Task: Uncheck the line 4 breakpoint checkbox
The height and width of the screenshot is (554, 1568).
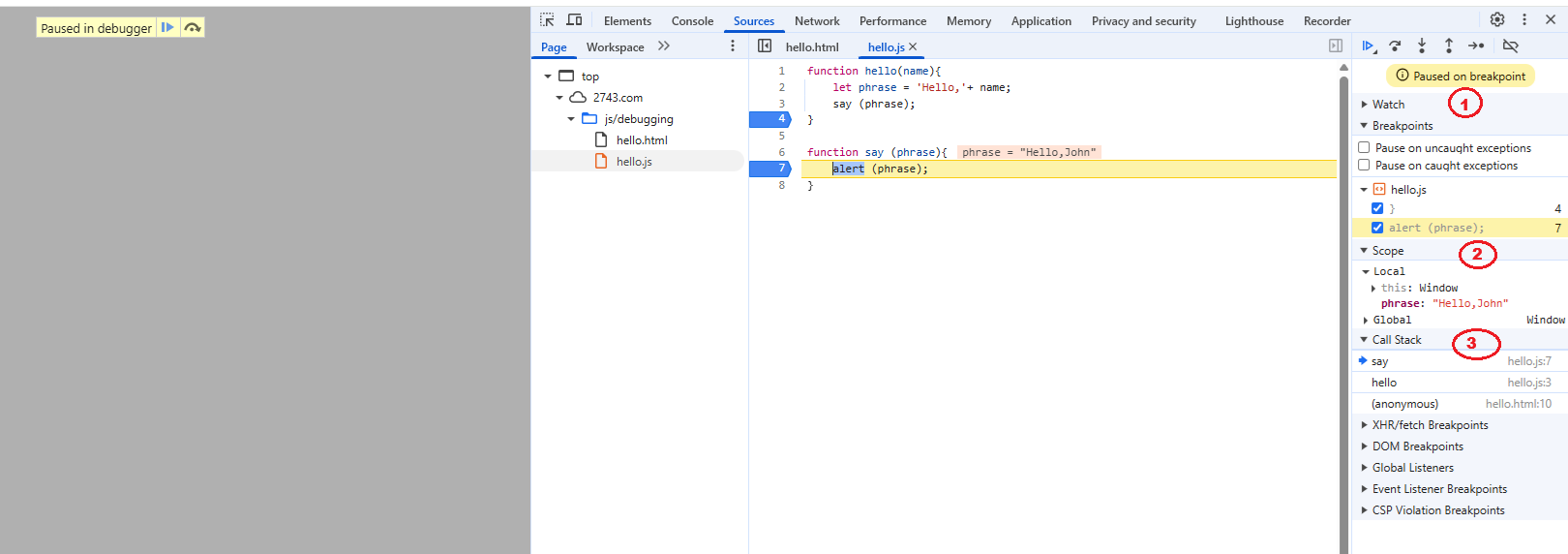Action: coord(1377,208)
